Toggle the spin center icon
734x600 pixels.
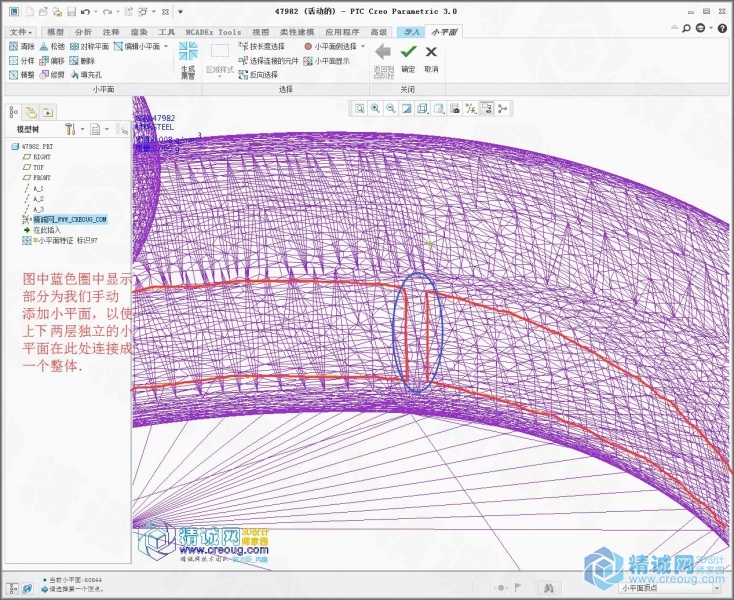tap(502, 109)
